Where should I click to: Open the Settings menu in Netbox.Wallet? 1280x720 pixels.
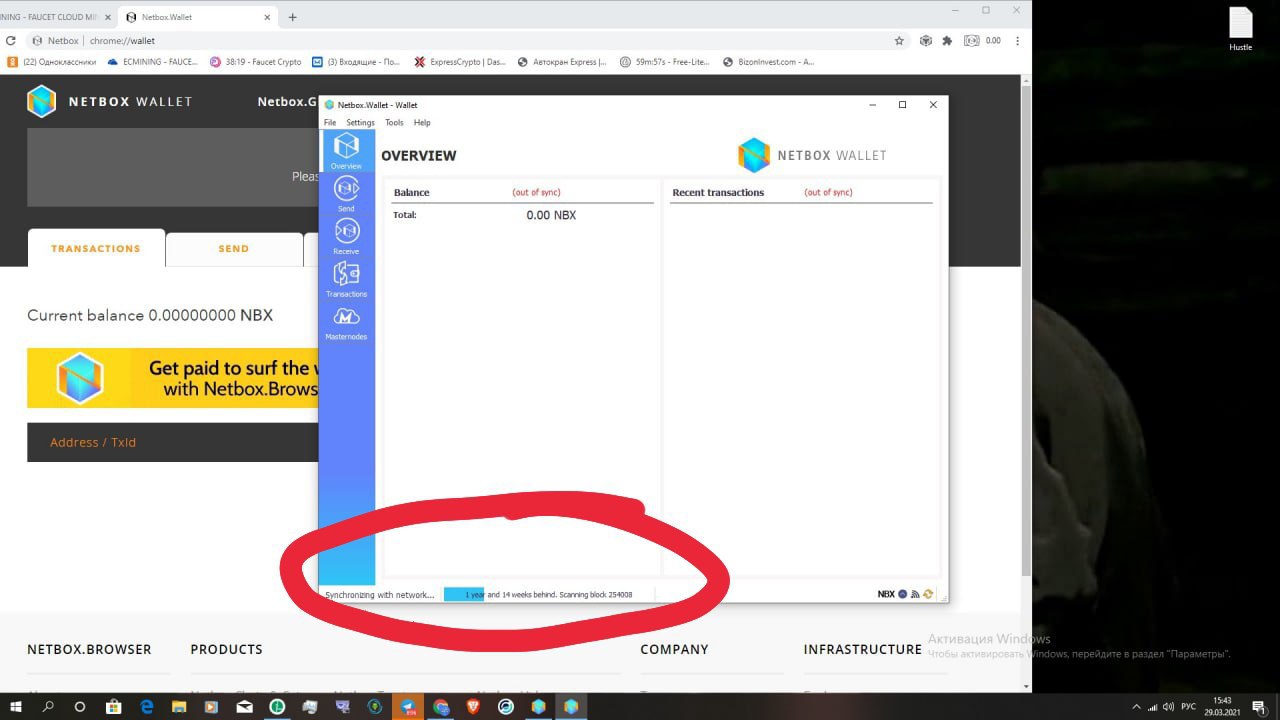coord(360,122)
